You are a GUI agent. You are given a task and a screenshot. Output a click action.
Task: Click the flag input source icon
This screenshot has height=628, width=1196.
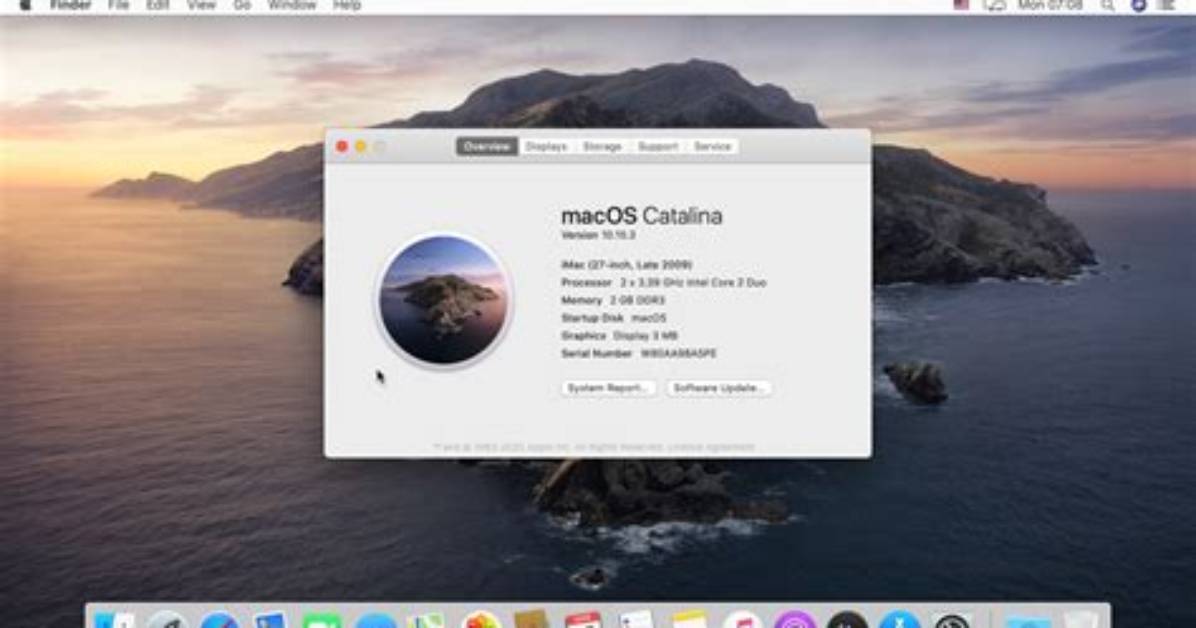pyautogui.click(x=961, y=5)
